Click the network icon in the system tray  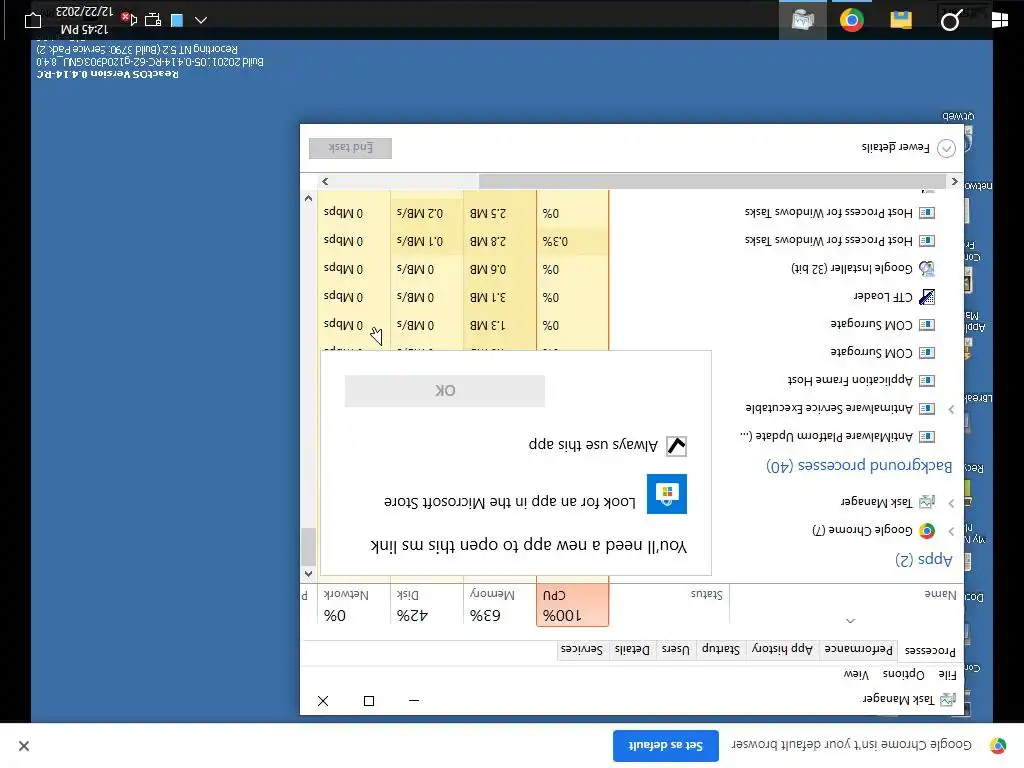coord(153,20)
